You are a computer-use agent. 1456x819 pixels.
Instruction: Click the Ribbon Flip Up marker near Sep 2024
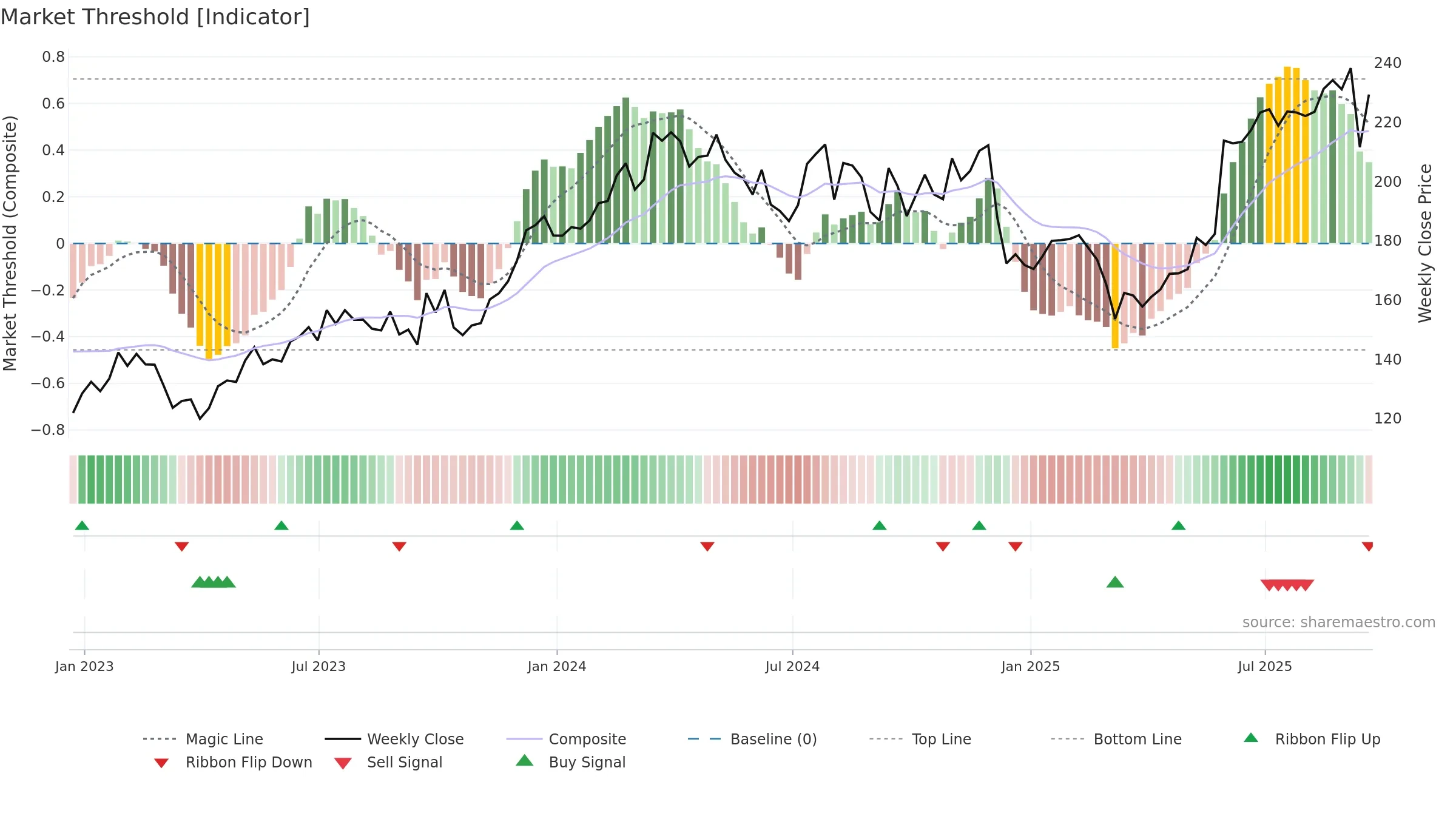point(880,525)
